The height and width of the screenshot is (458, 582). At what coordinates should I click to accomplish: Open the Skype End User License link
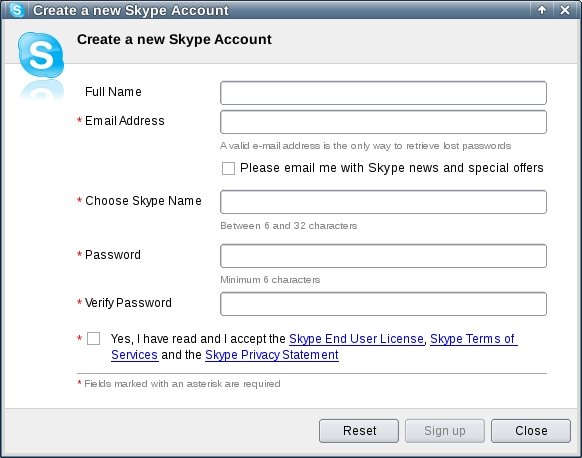356,339
